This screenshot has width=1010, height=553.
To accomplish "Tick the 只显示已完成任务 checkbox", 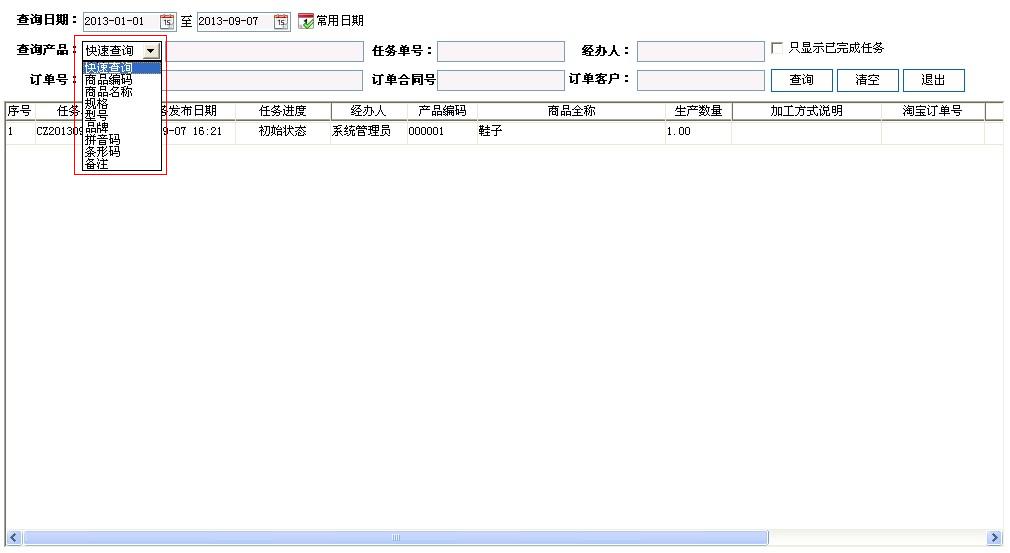I will pos(777,48).
